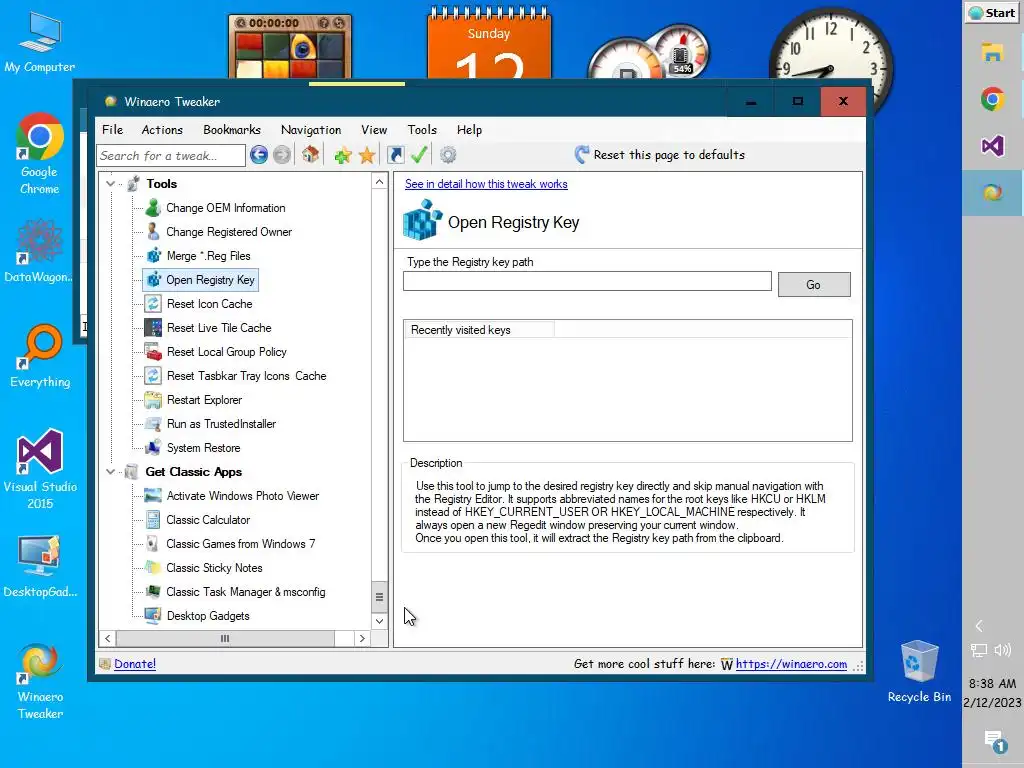The width and height of the screenshot is (1024, 768).
Task: Click the volume icon in system tray
Action: 1002,650
